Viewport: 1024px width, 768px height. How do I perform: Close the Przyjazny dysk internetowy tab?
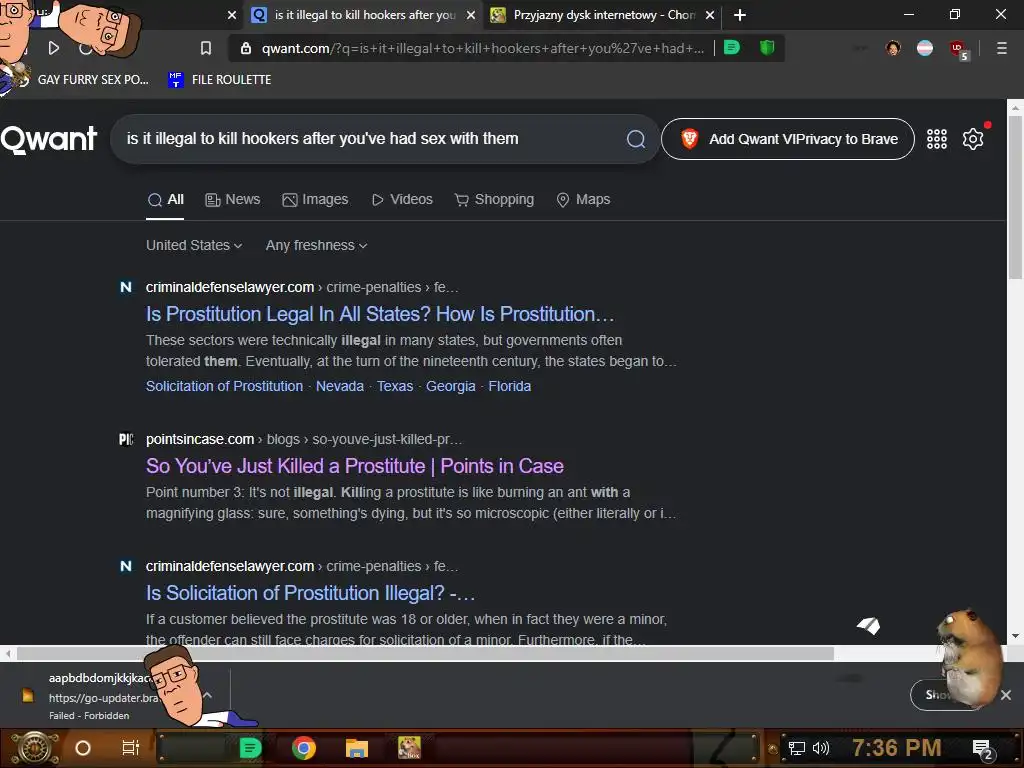pos(710,14)
